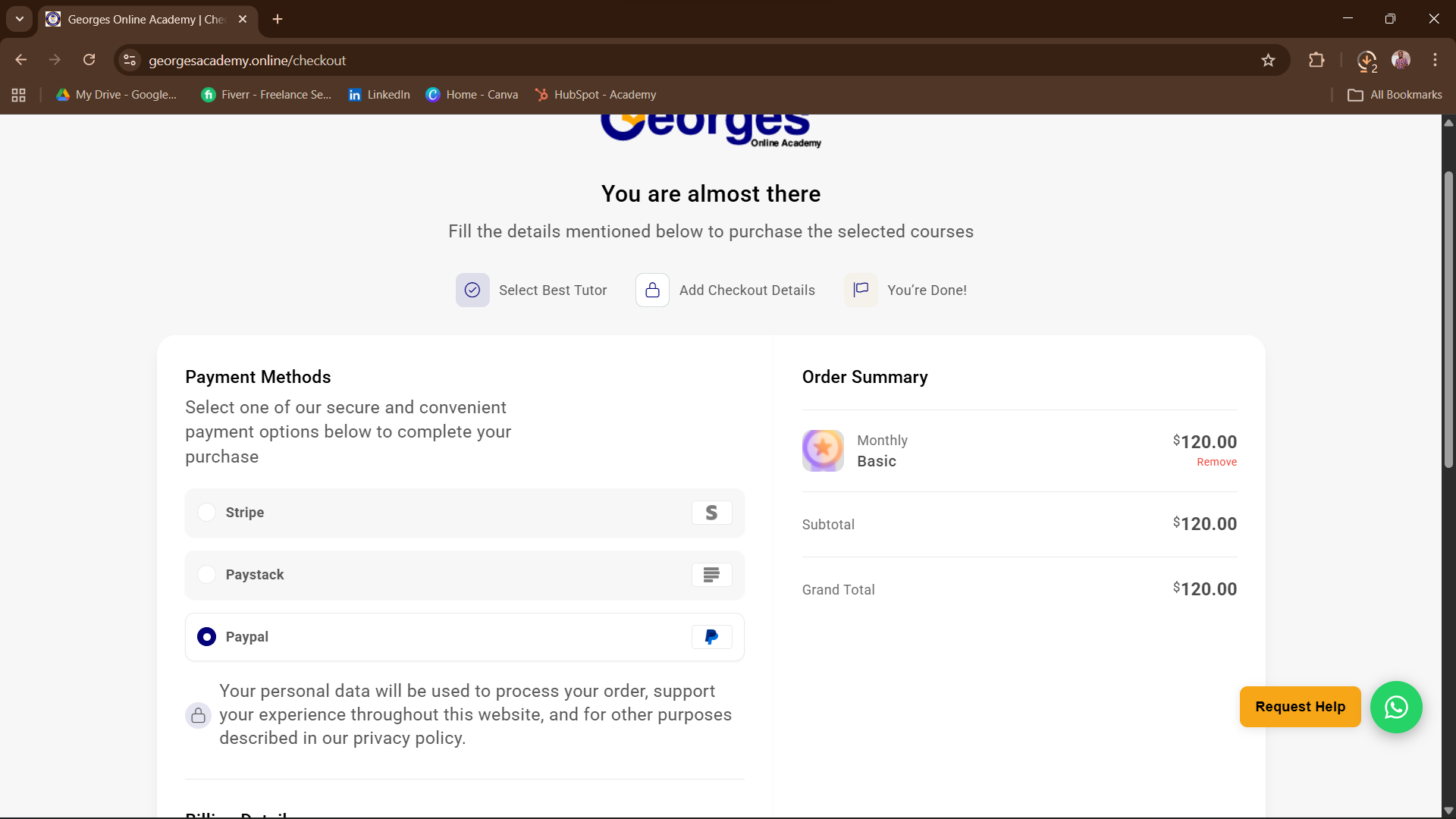Open the browser Extensions puzzle icon
The height and width of the screenshot is (819, 1456).
(x=1316, y=61)
